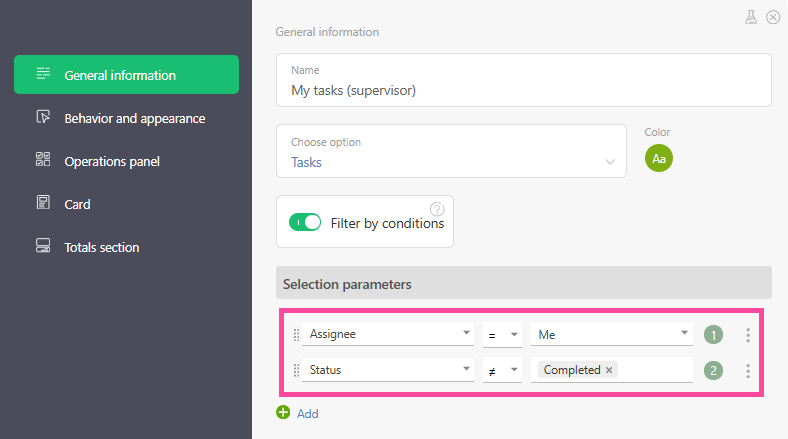Image resolution: width=788 pixels, height=439 pixels.
Task: Click the Name input field
Action: point(523,90)
